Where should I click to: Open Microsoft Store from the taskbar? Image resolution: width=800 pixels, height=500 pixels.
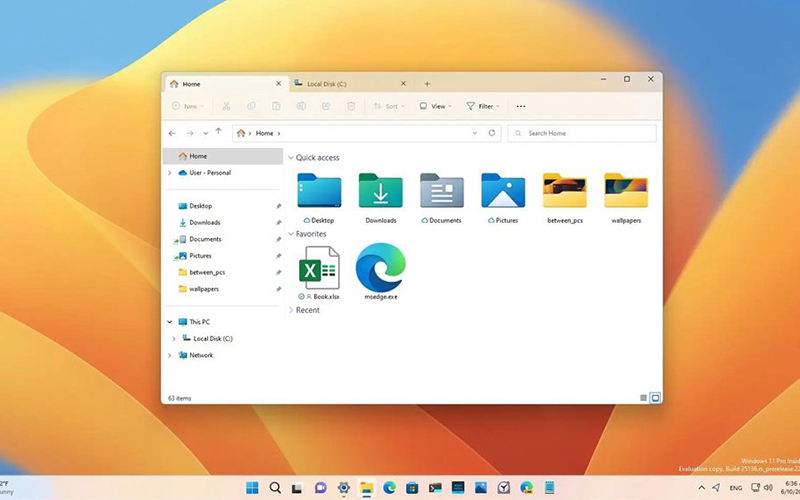point(412,488)
